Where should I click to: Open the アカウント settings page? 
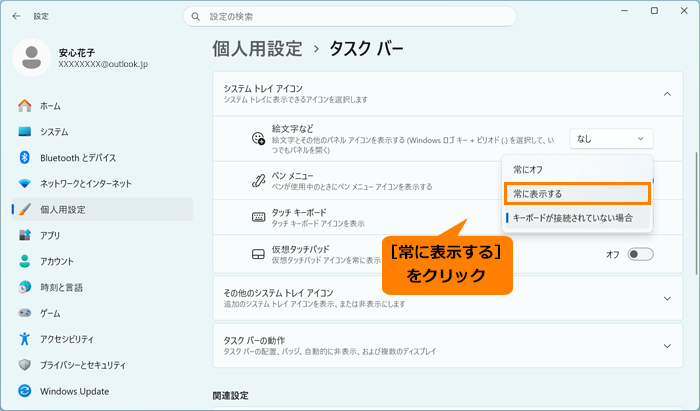102,261
